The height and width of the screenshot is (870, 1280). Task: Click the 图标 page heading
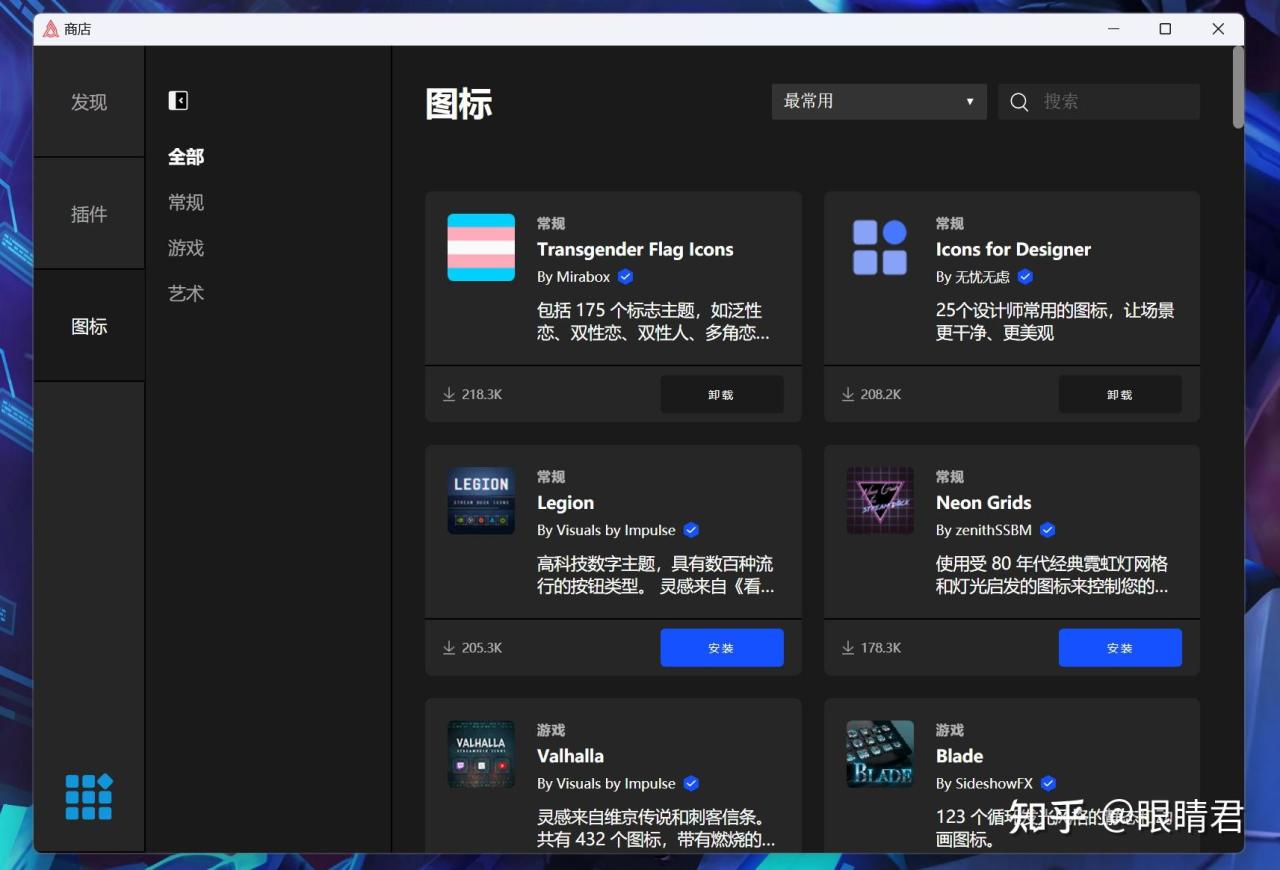tap(459, 103)
